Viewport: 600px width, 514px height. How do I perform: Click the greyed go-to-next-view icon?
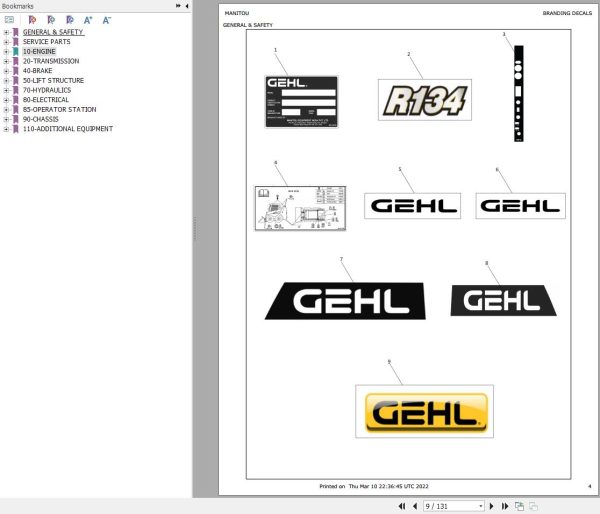click(x=533, y=506)
